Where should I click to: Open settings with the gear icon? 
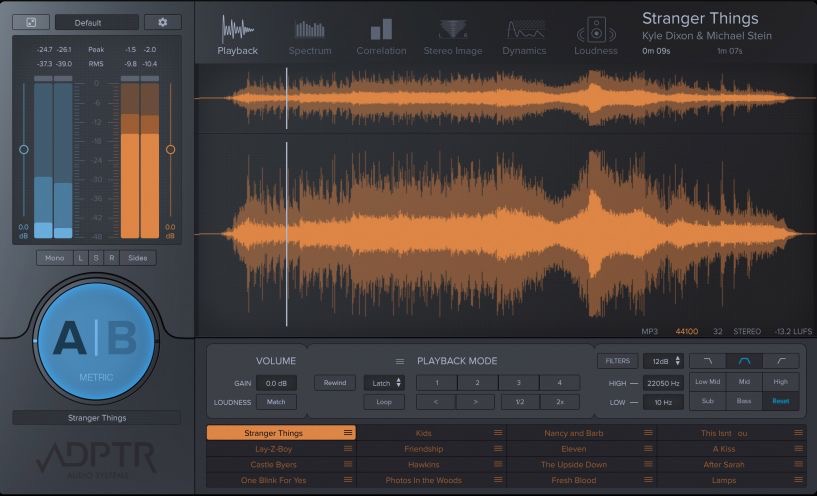163,22
